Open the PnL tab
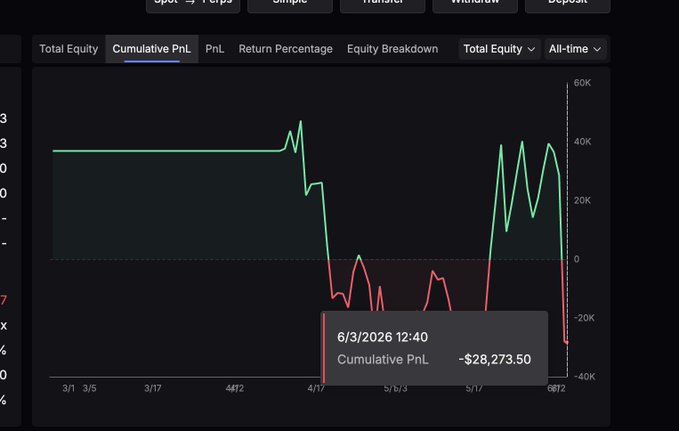 [215, 49]
